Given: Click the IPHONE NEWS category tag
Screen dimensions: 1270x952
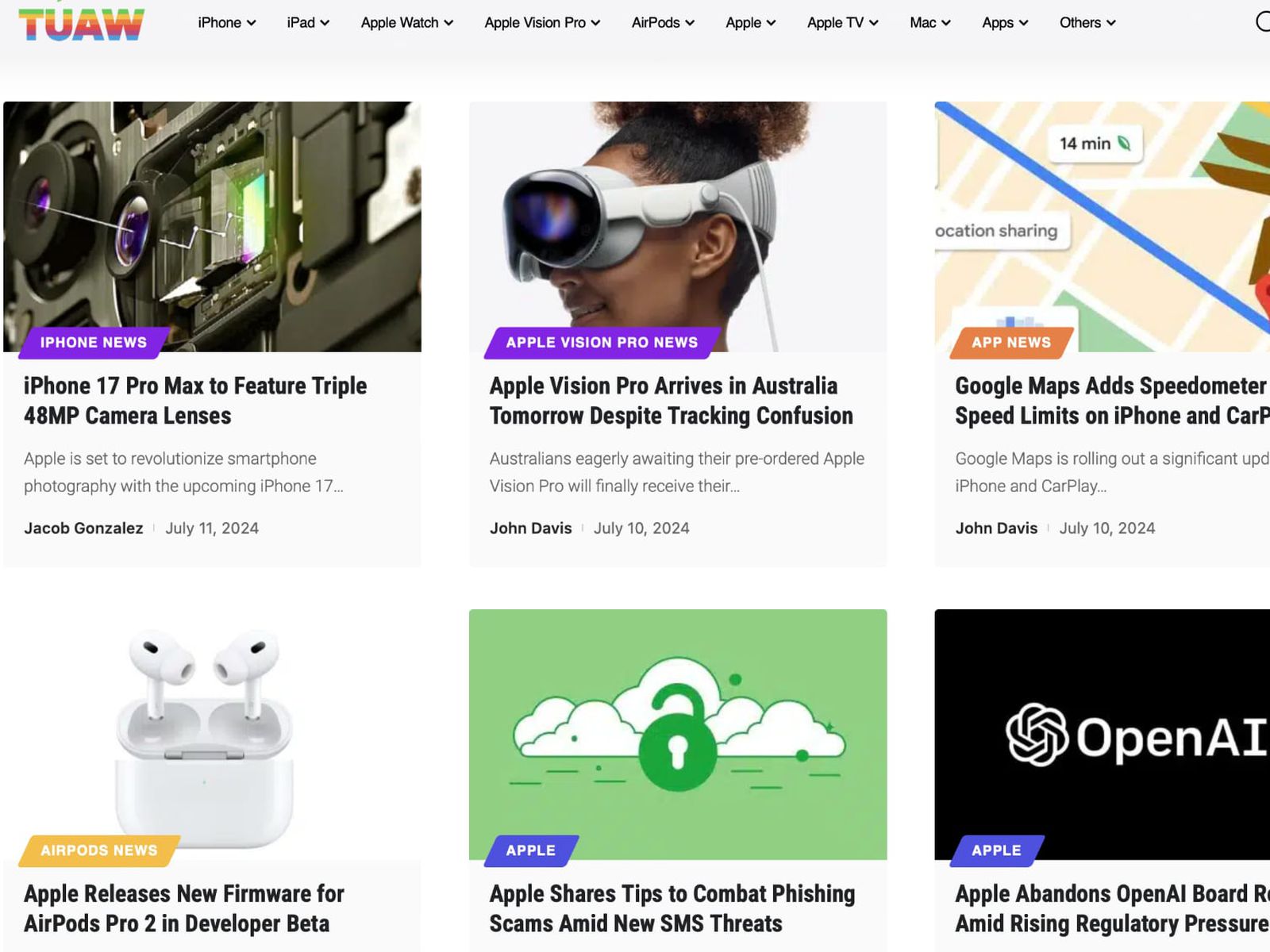Looking at the screenshot, I should point(94,343).
